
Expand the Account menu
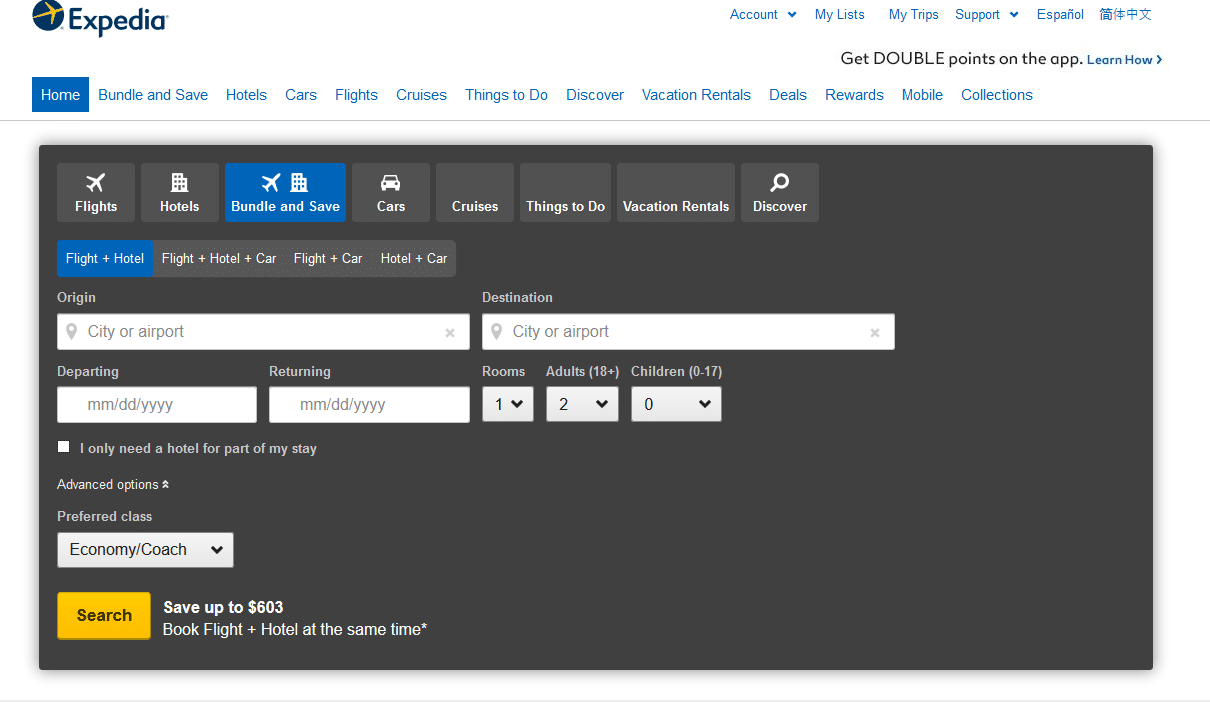763,14
